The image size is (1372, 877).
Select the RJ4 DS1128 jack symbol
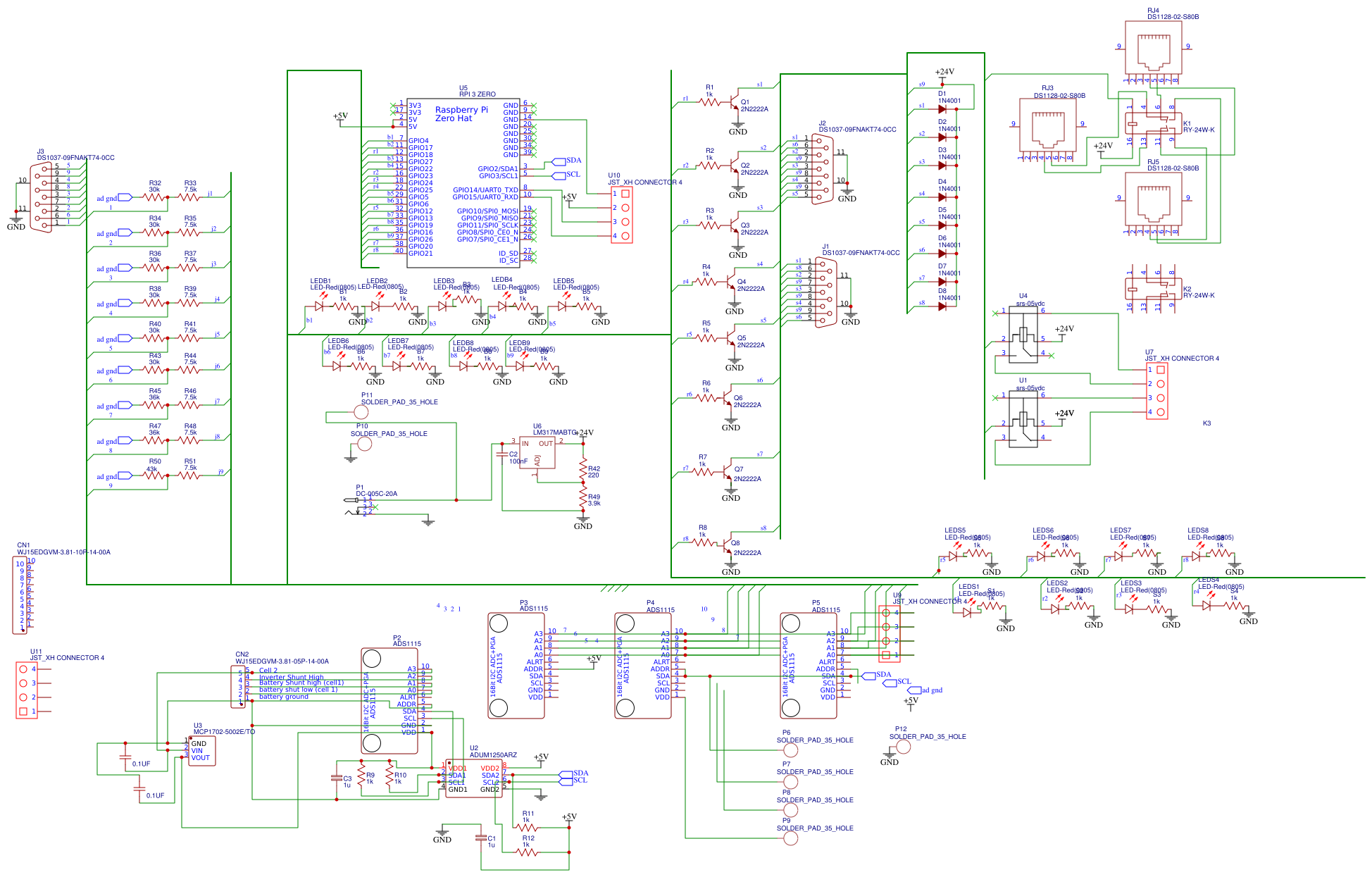tap(1153, 48)
